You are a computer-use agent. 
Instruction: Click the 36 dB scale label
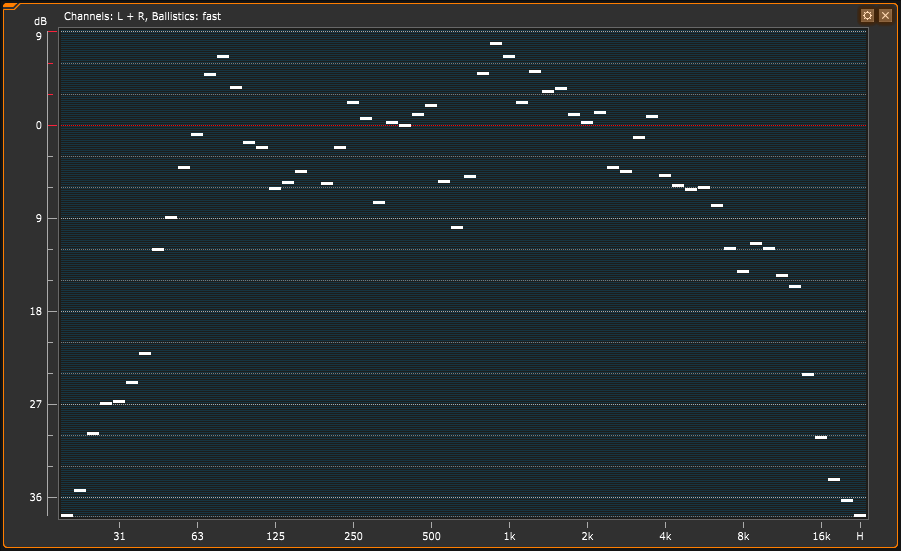click(x=37, y=498)
